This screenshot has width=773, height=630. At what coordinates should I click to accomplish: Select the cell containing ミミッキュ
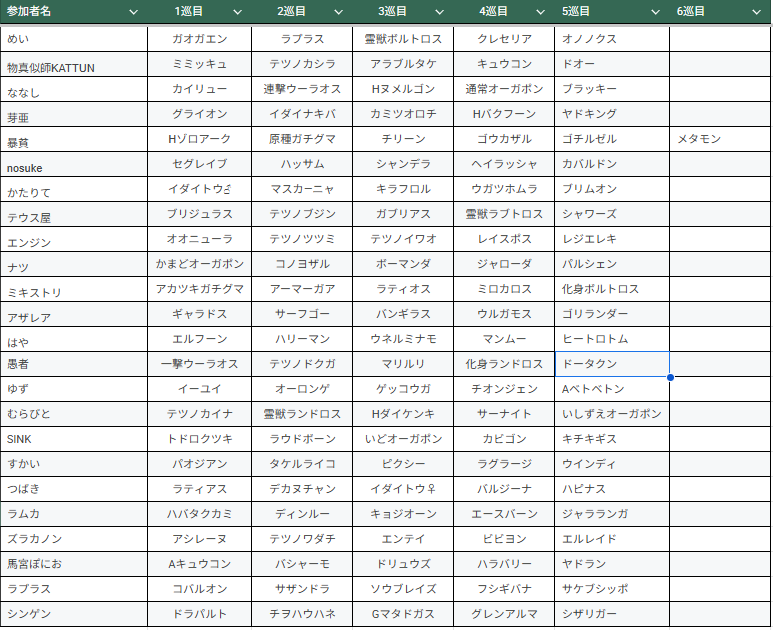[200, 64]
